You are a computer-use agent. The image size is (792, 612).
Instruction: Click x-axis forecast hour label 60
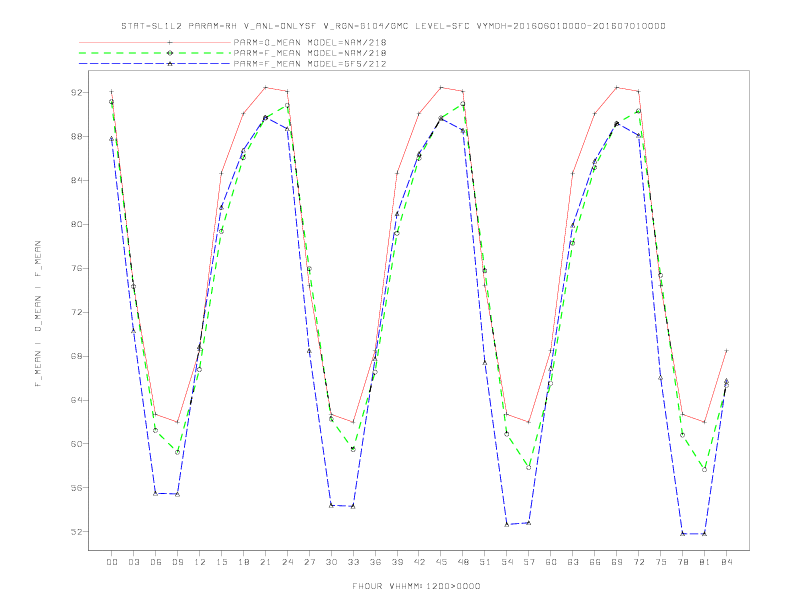[x=551, y=562]
